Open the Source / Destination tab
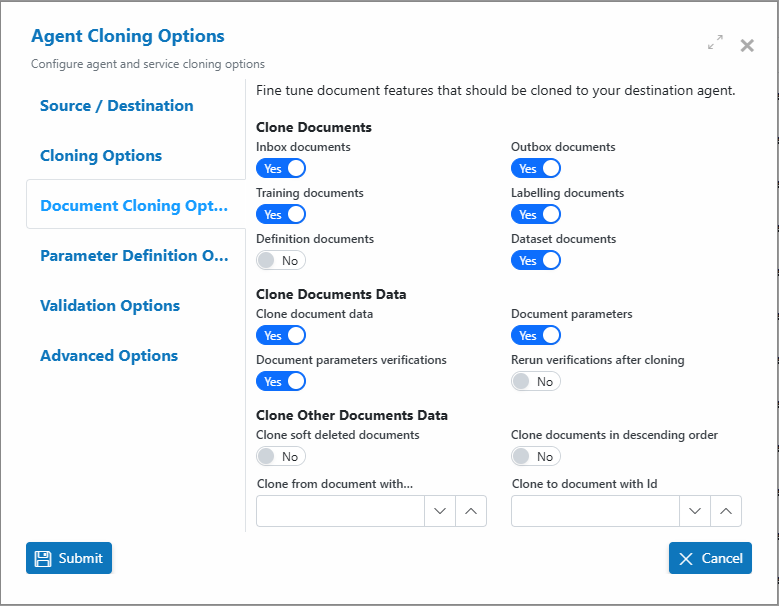 (x=117, y=106)
